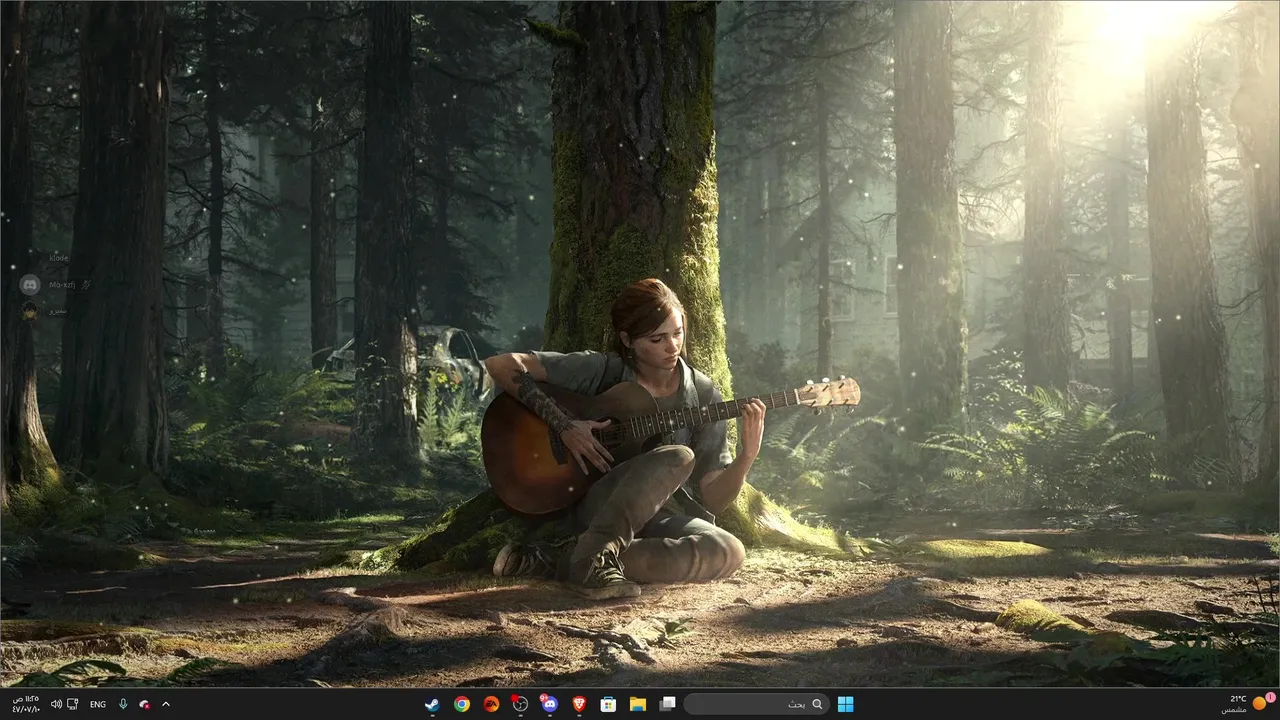Click the overlay username klode
The image size is (1280, 720).
(x=59, y=258)
